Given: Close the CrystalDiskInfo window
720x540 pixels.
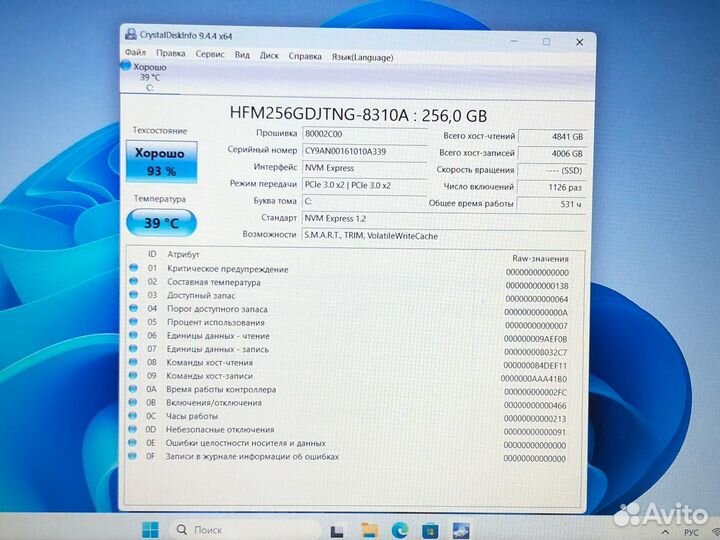Looking at the screenshot, I should pos(579,42).
